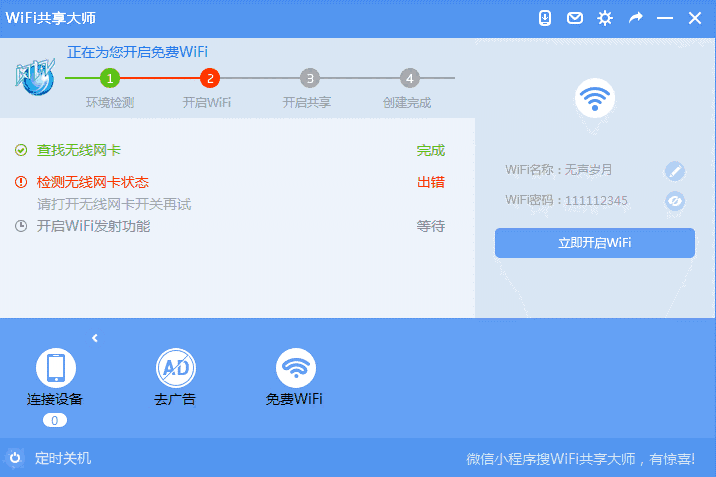Click the 等待 status label

click(431, 226)
